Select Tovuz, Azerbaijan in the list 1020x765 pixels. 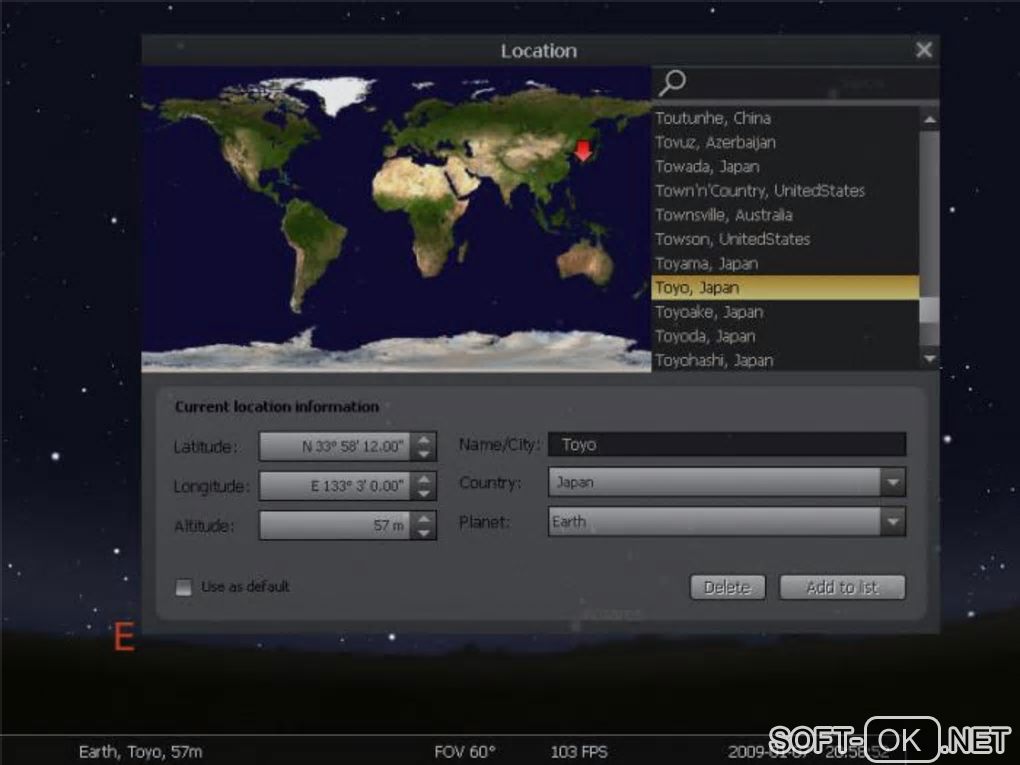(785, 142)
